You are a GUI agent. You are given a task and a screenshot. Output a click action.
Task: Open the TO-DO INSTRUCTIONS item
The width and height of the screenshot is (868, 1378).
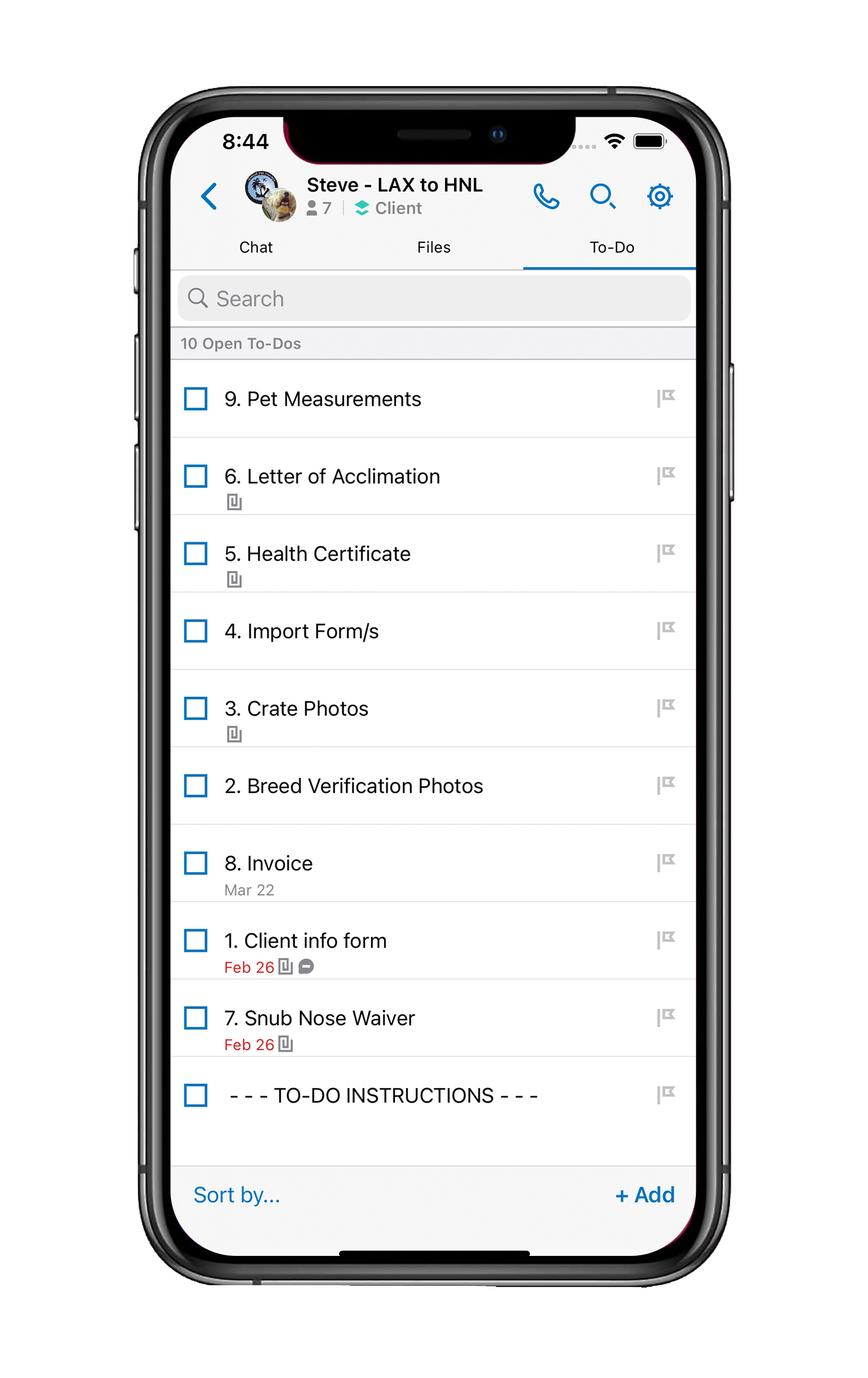[x=383, y=1095]
